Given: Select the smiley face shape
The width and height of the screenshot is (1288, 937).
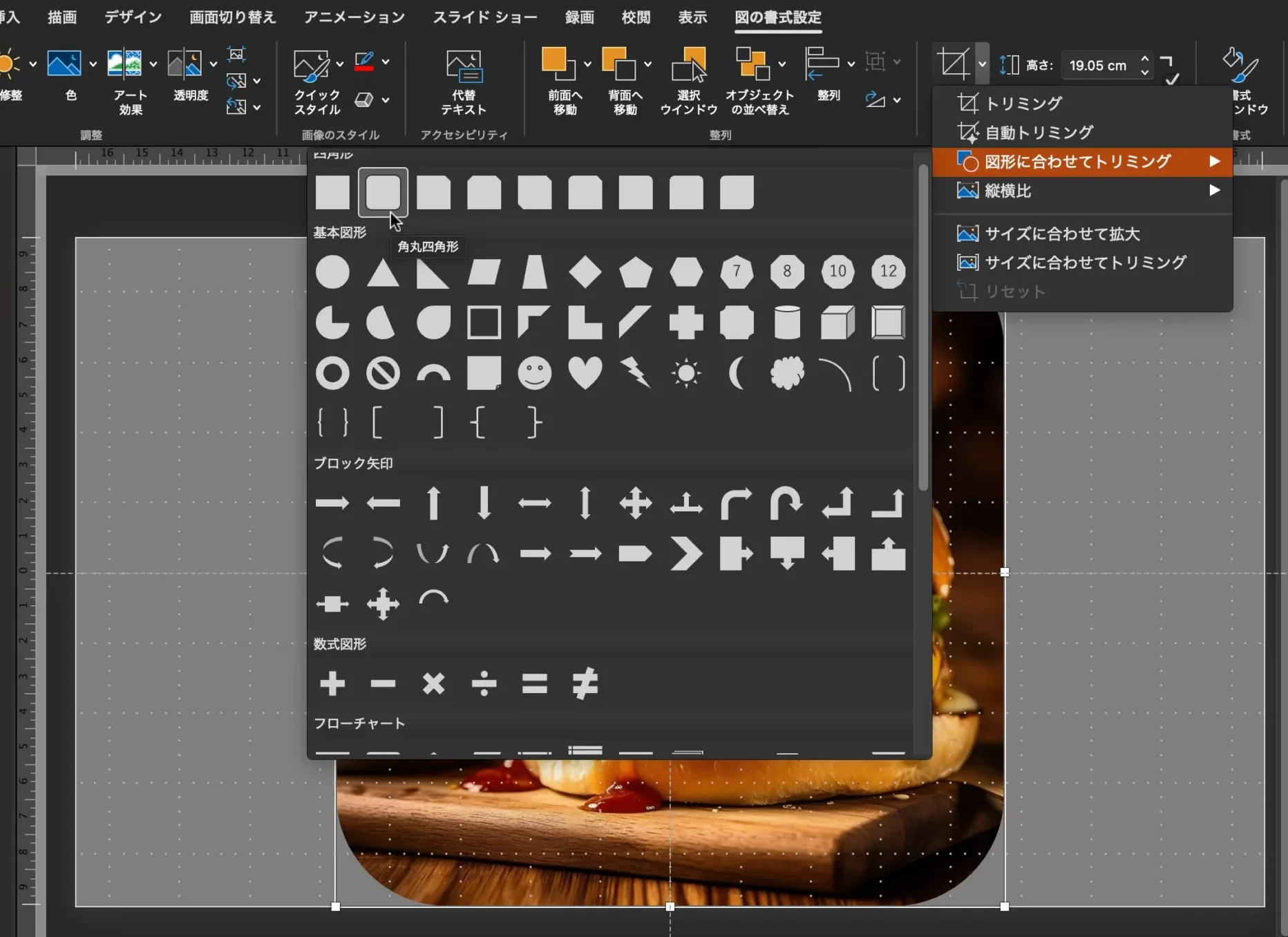Looking at the screenshot, I should click(x=535, y=373).
